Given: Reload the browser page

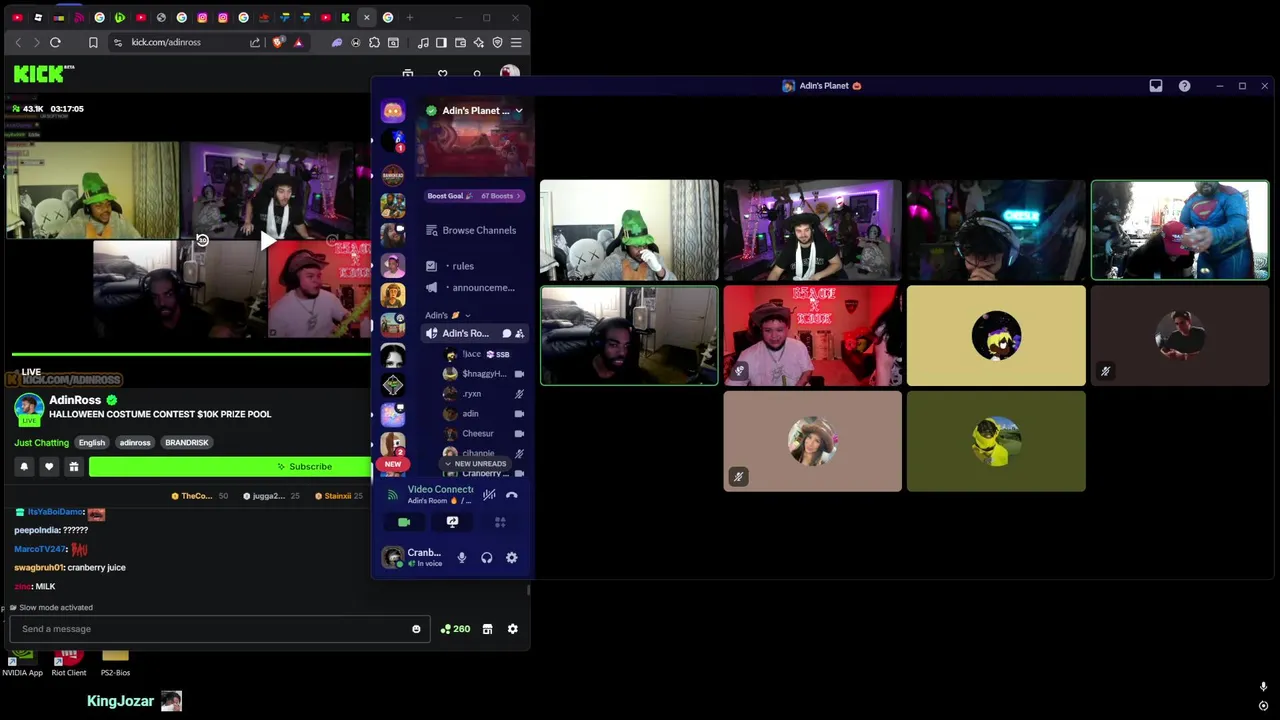Looking at the screenshot, I should (x=55, y=42).
